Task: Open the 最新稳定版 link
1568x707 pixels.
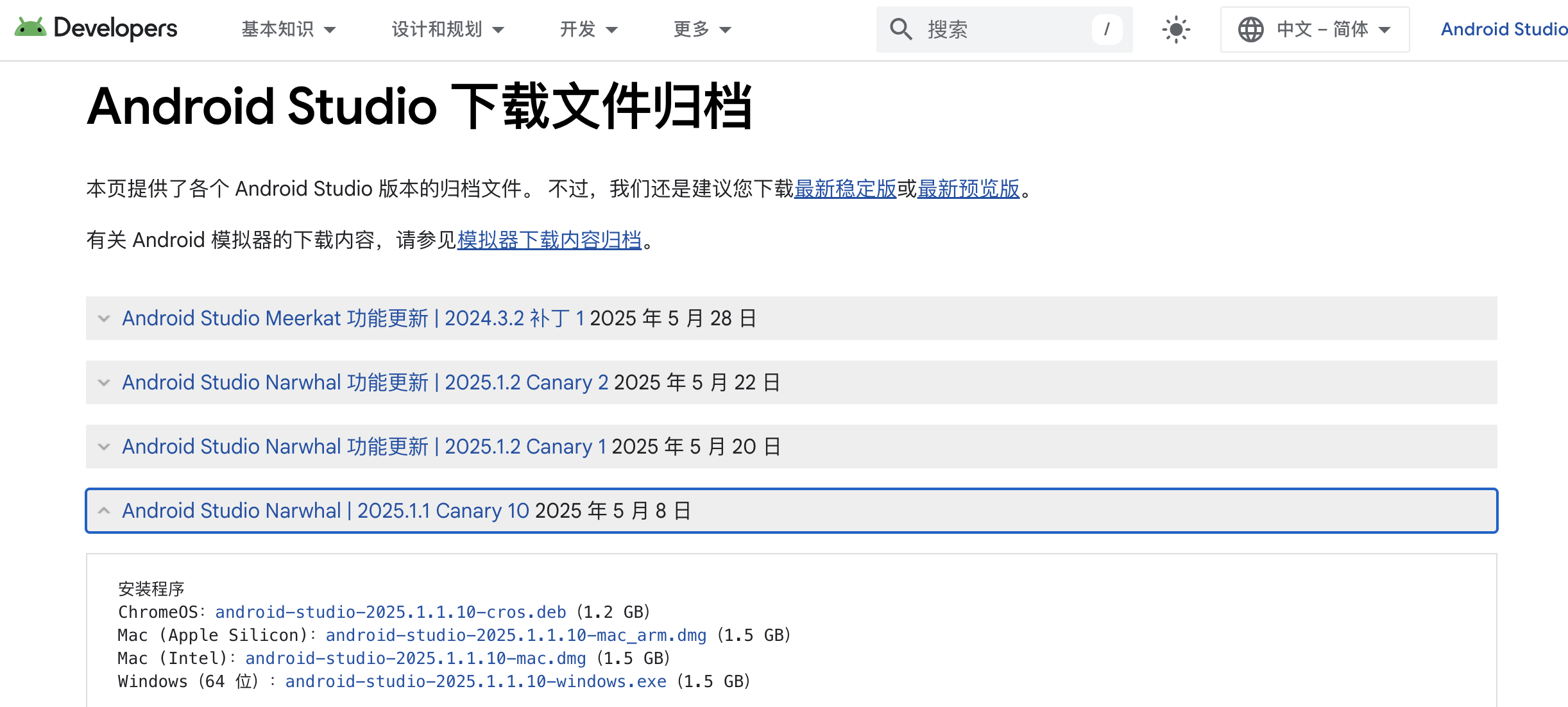Action: (845, 189)
